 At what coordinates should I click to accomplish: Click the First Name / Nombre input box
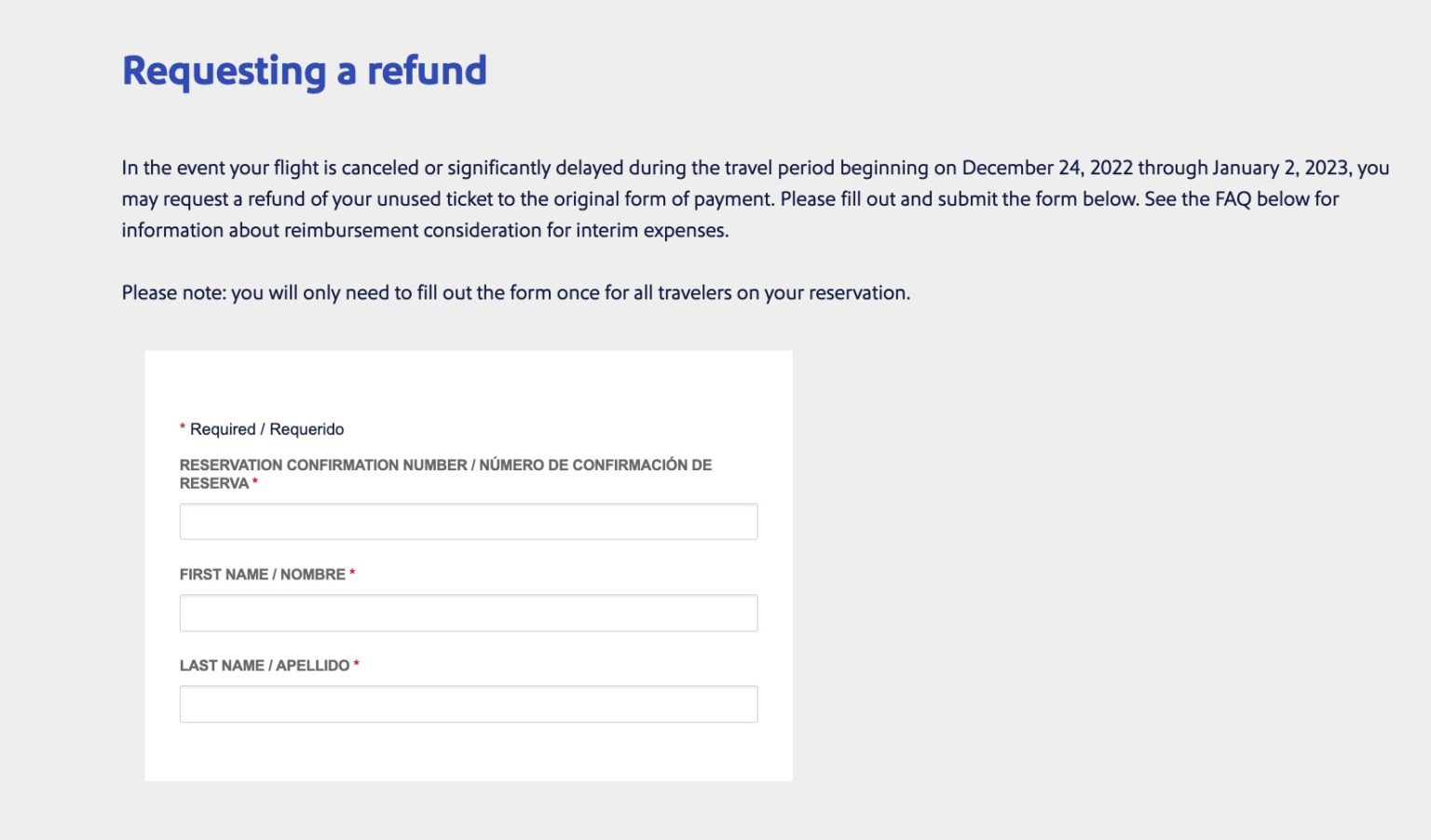pyautogui.click(x=469, y=612)
